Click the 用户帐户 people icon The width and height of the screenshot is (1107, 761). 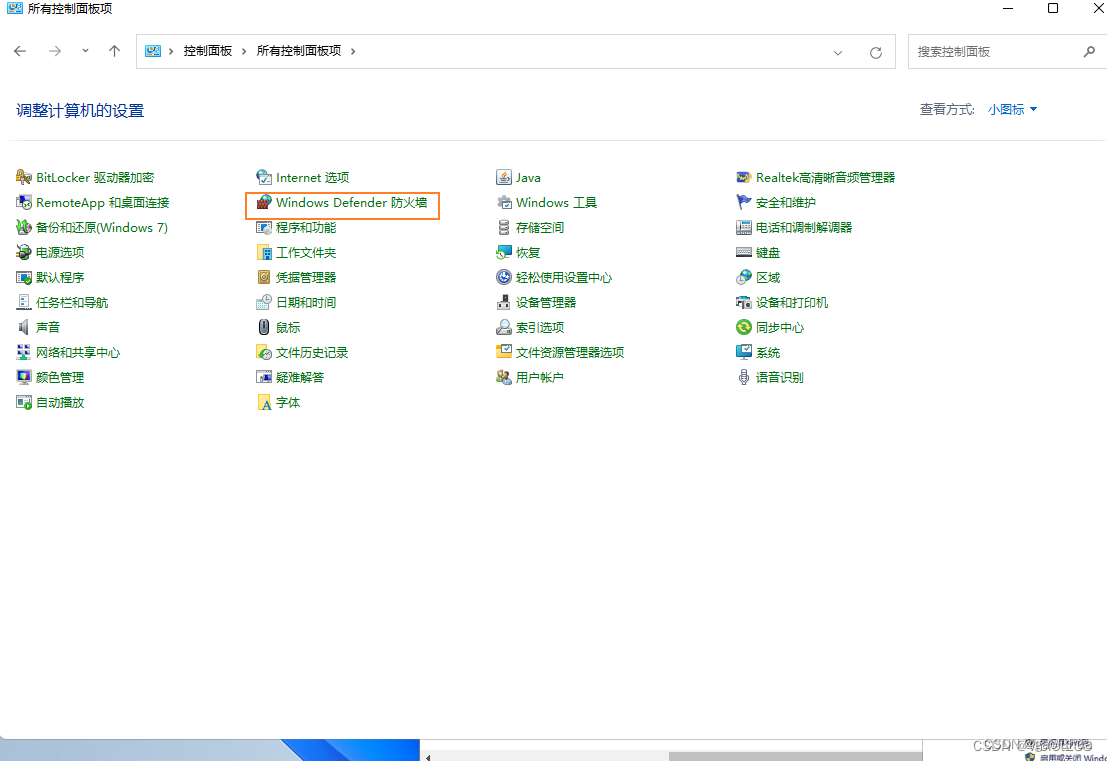tap(503, 377)
